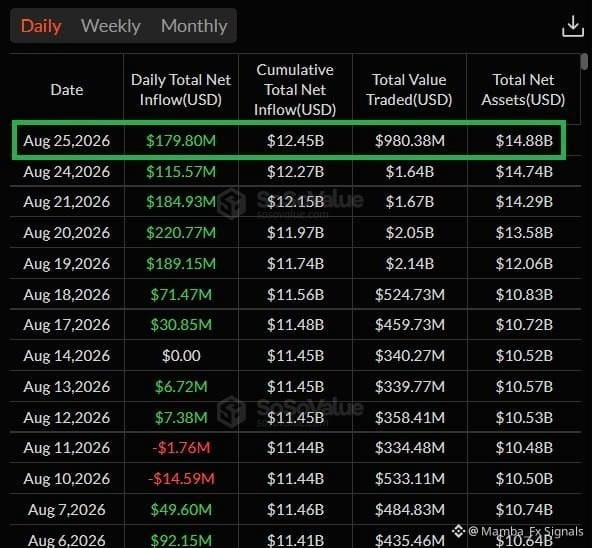592x548 pixels.
Task: Select the Aug 12,2026 date cell
Action: pyautogui.click(x=67, y=418)
